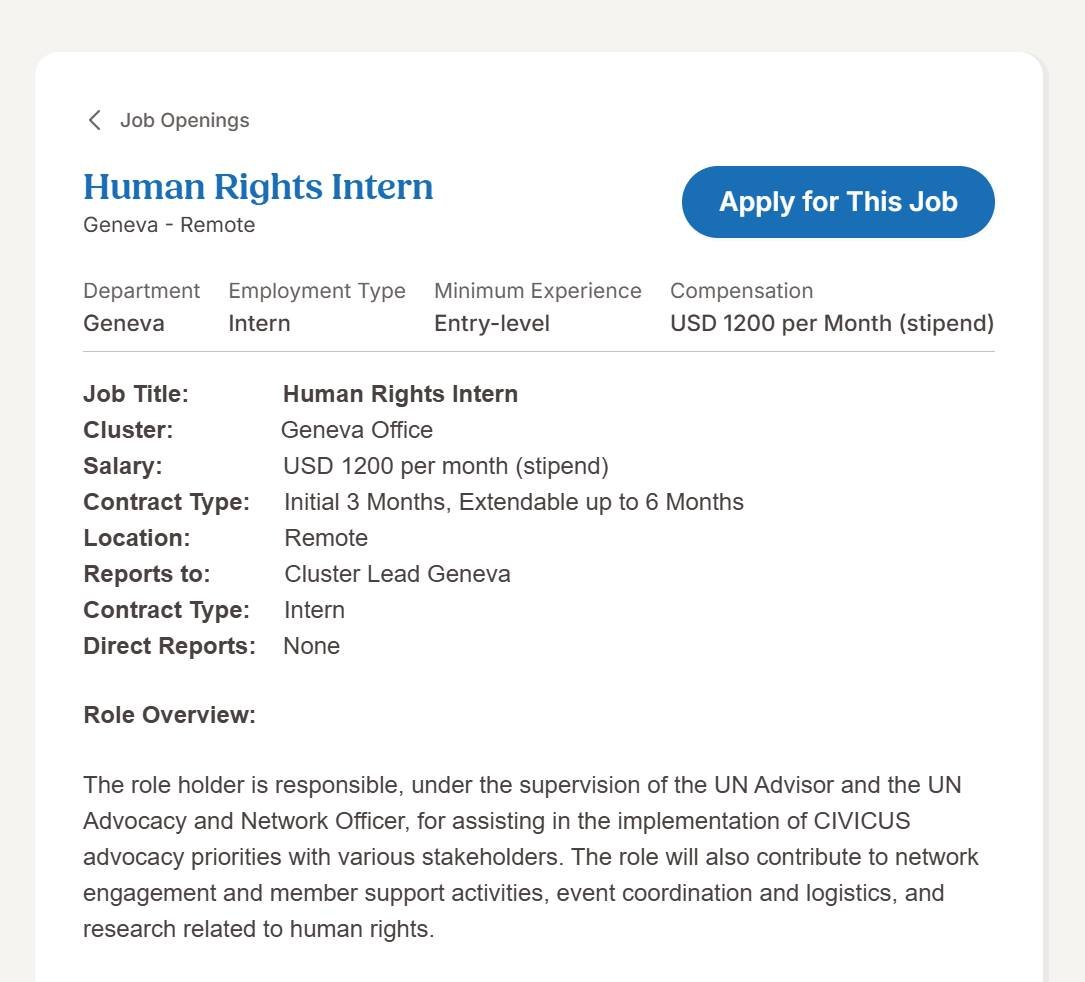Select the Entry-level experience value
This screenshot has width=1085, height=982.
coord(492,324)
